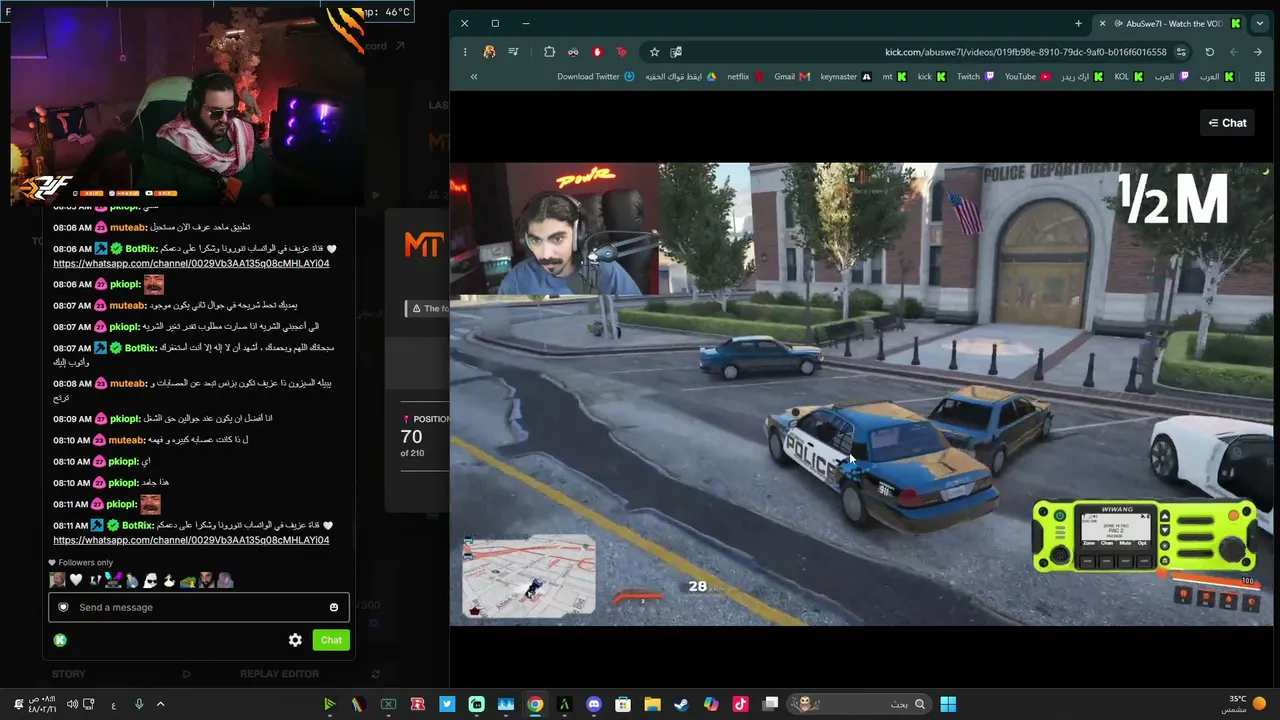
Task: Go back in browser history
Action: click(1258, 52)
